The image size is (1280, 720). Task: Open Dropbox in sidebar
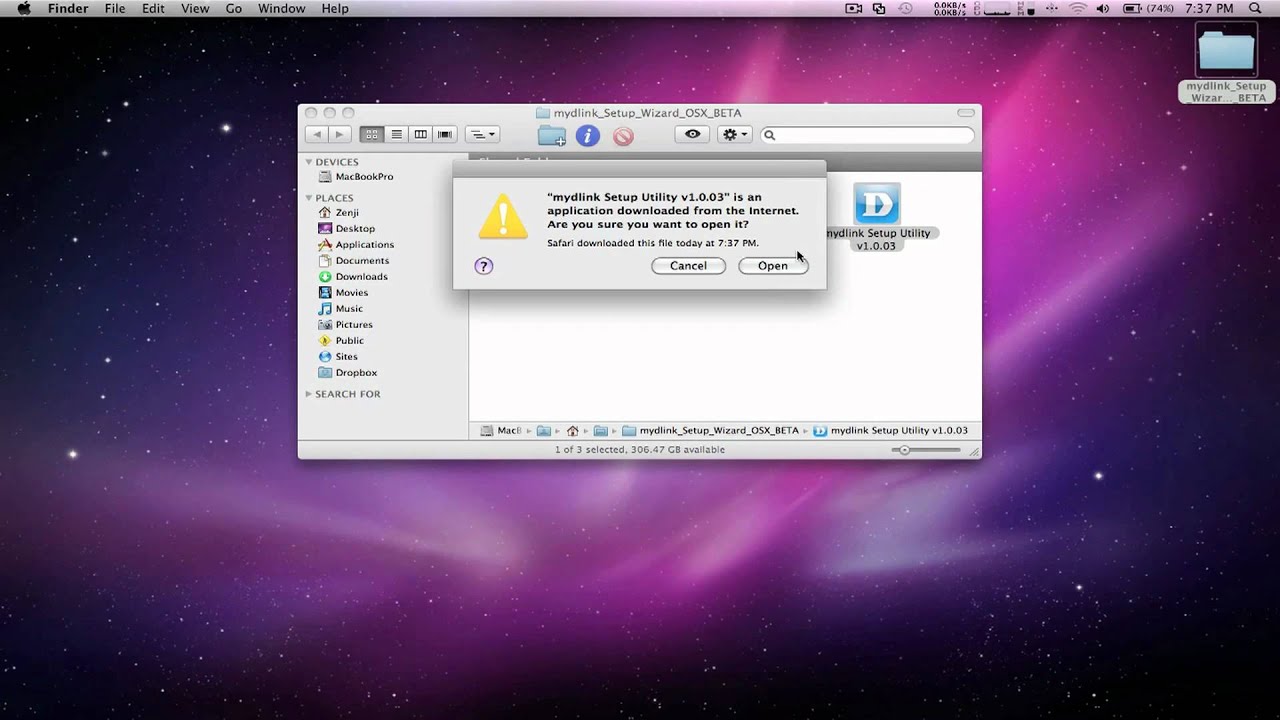(347, 372)
